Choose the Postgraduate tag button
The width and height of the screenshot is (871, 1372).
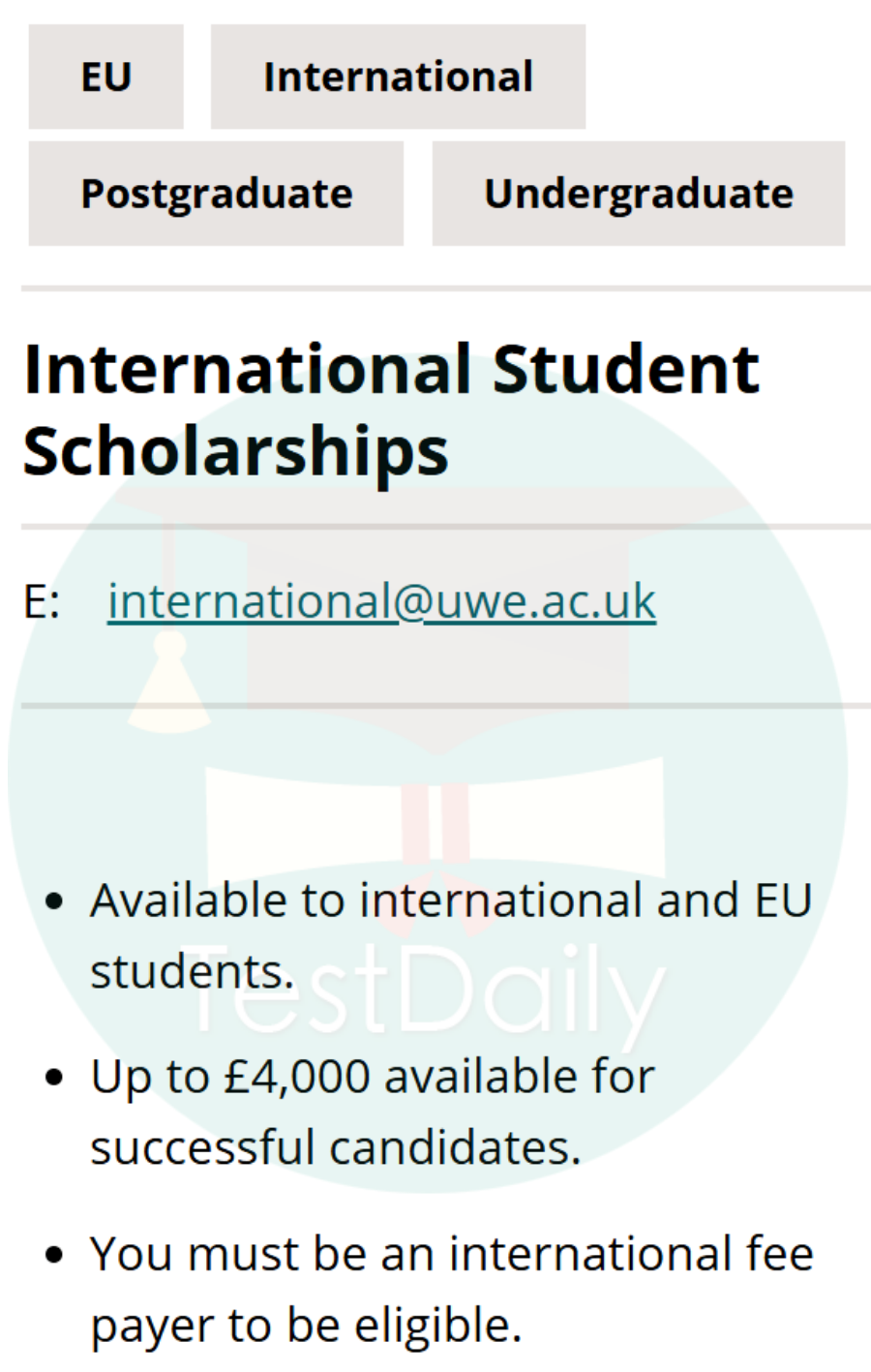point(216,194)
